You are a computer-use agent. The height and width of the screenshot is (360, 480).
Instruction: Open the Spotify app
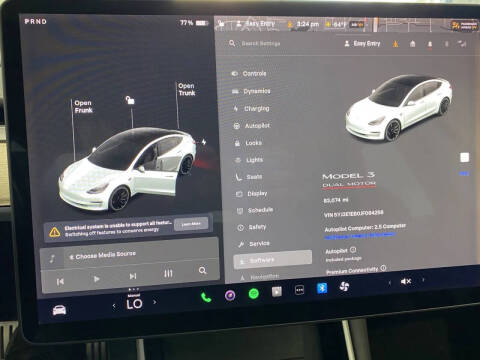pos(254,294)
